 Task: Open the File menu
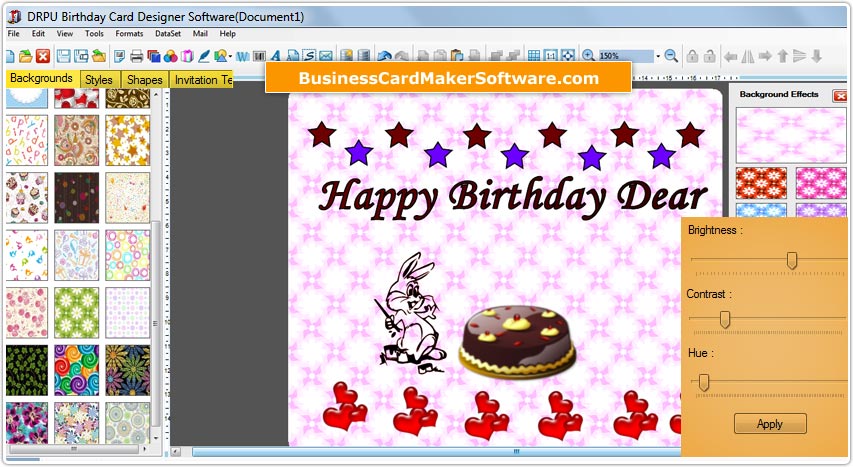click(x=13, y=34)
